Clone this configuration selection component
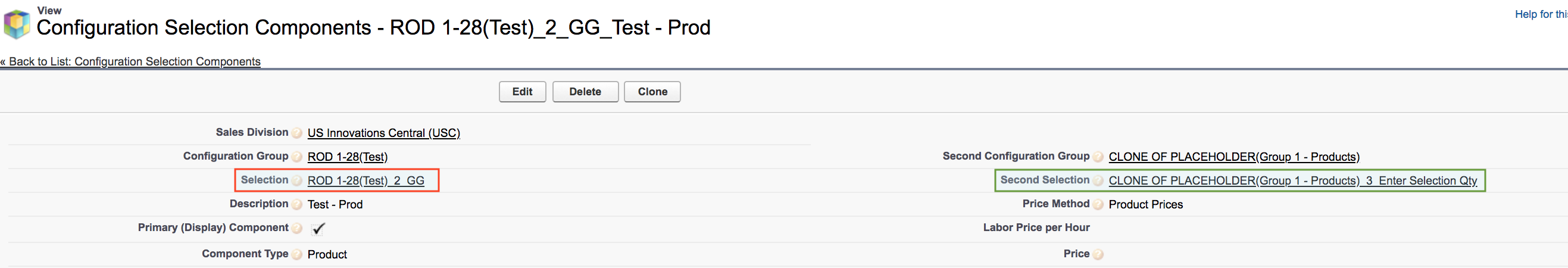This screenshot has height=268, width=1568. point(652,91)
